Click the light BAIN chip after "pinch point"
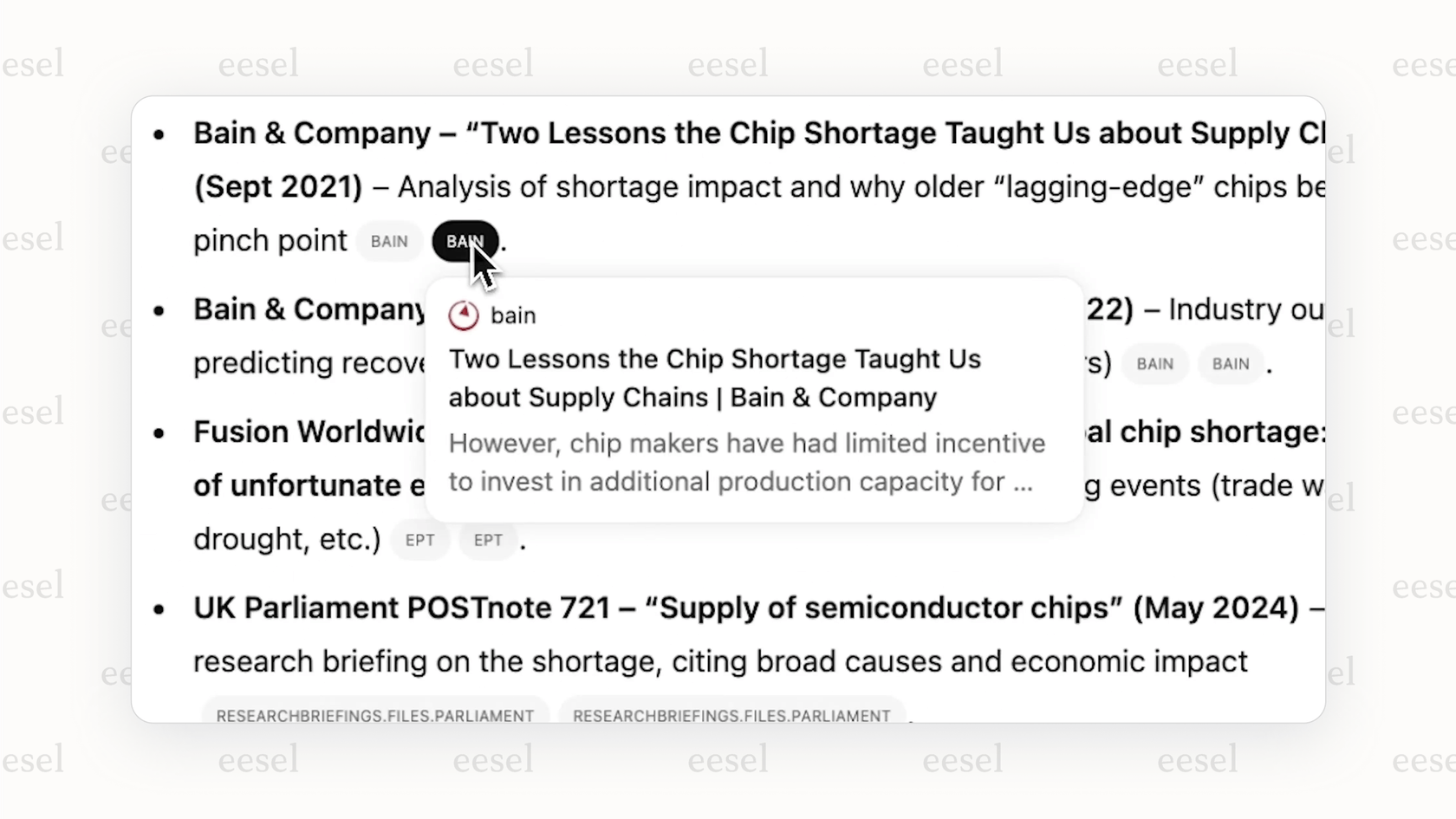 pos(389,242)
